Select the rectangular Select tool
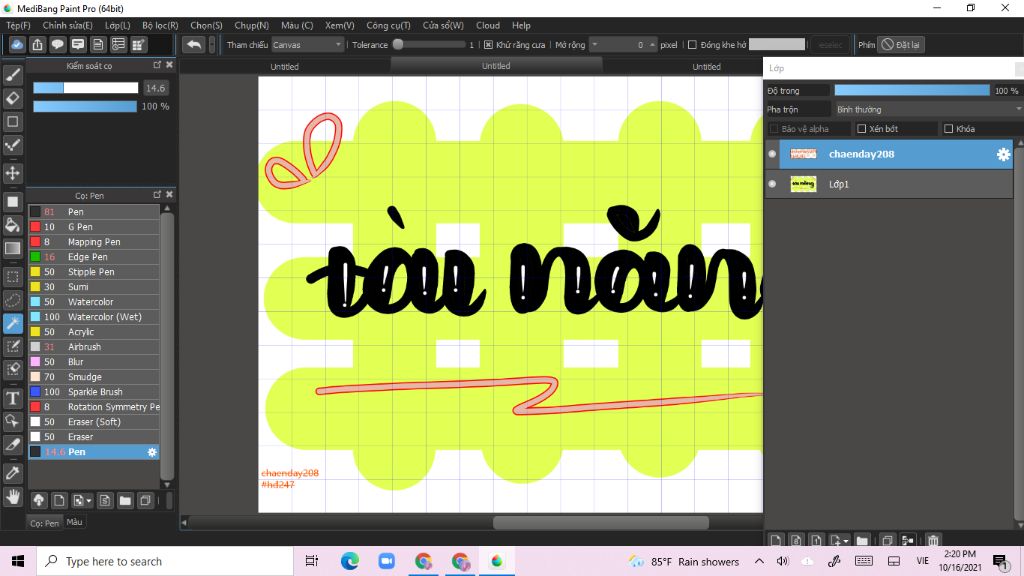 coord(12,277)
